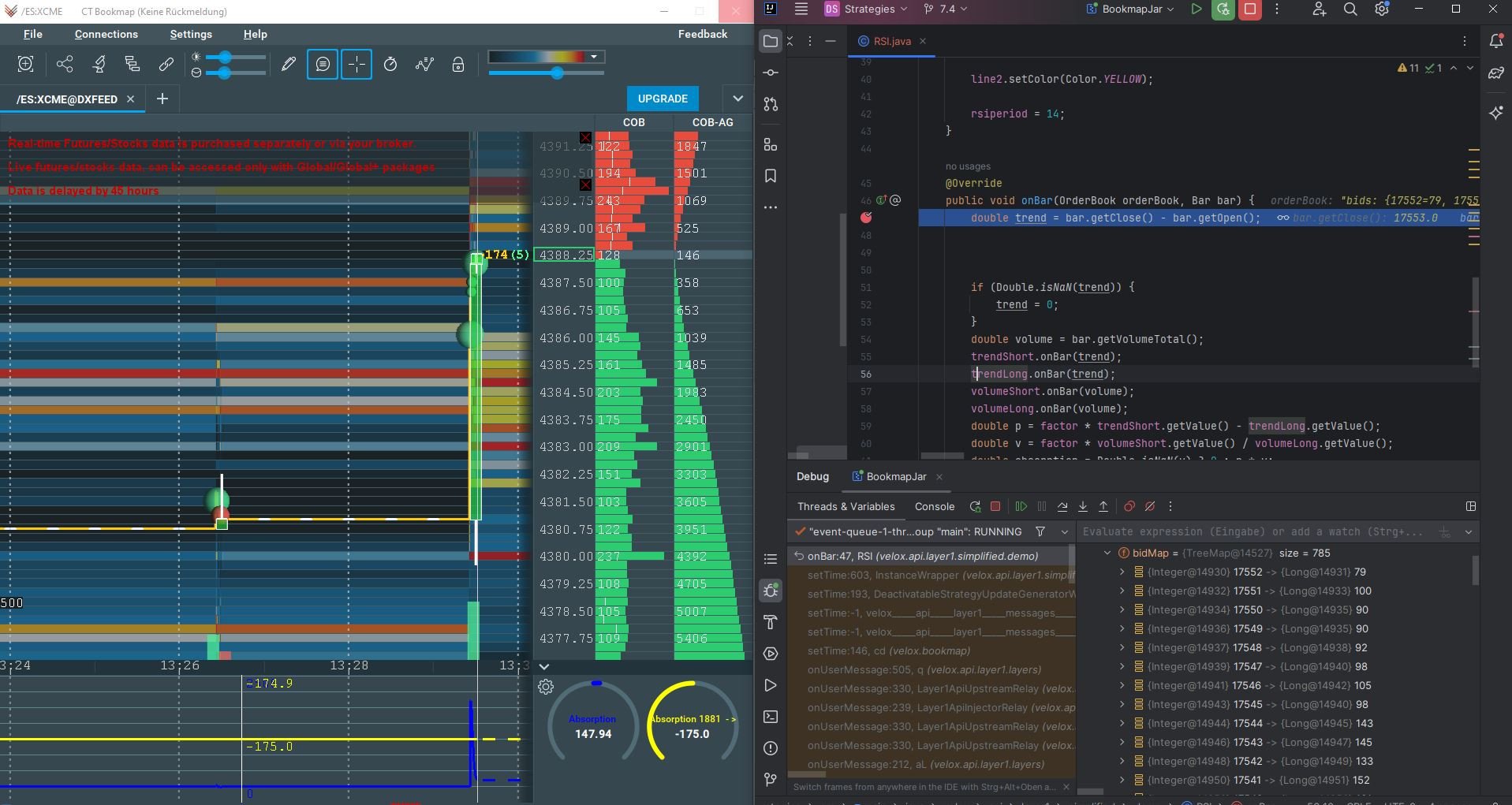Click the stopwatch icon in Bookmap toolbar
This screenshot has width=1512, height=805.
click(390, 65)
